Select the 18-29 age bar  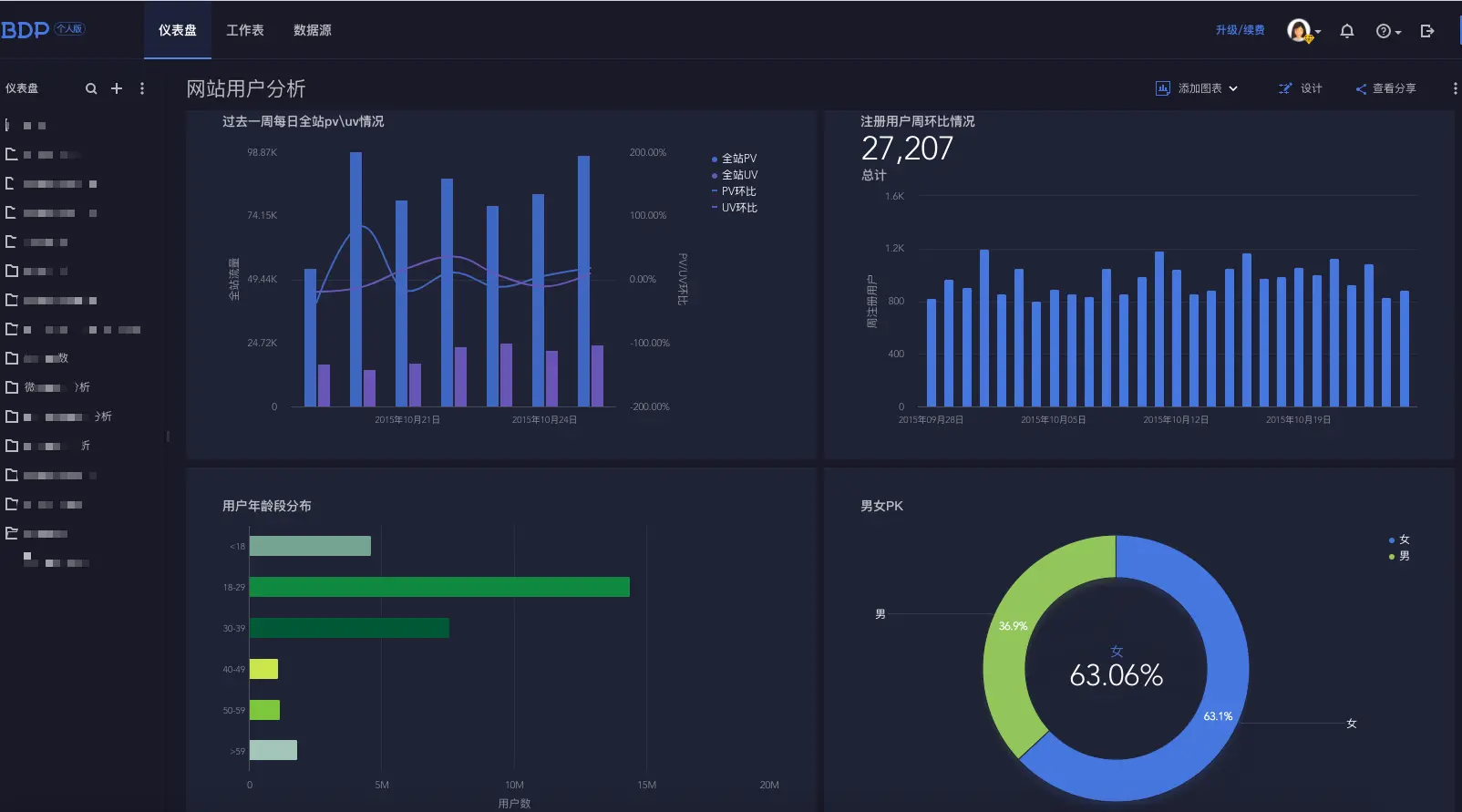(439, 587)
